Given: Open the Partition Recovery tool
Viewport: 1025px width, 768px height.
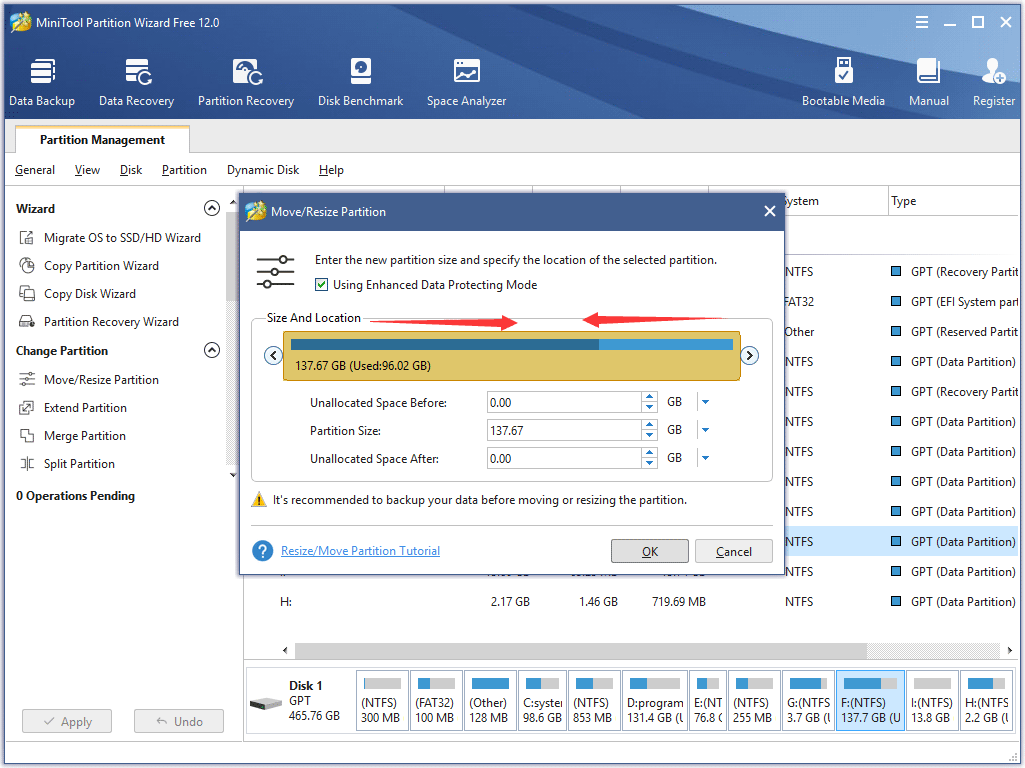Looking at the screenshot, I should point(246,82).
